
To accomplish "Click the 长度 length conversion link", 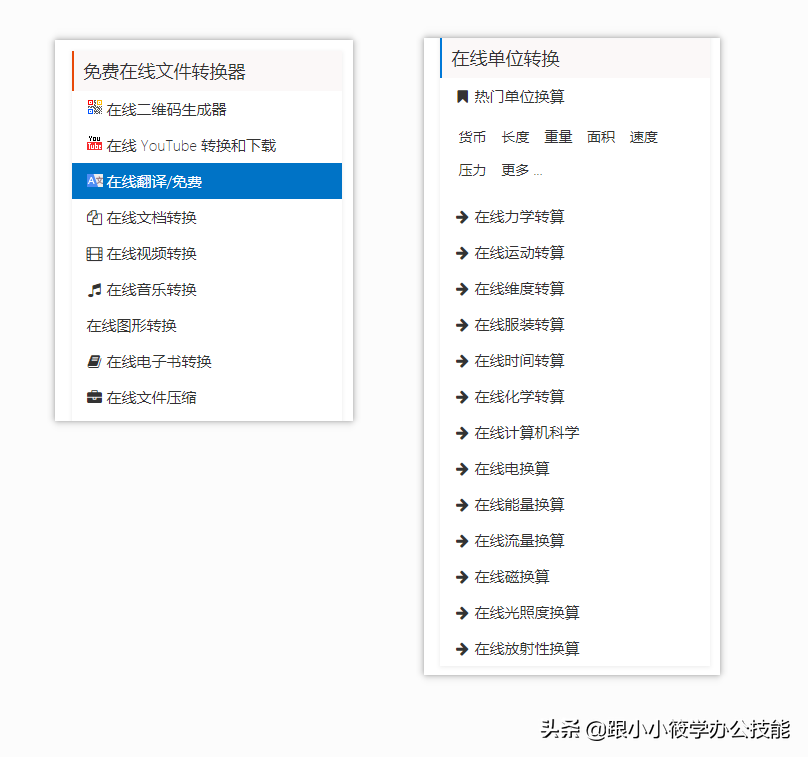I will (x=514, y=137).
